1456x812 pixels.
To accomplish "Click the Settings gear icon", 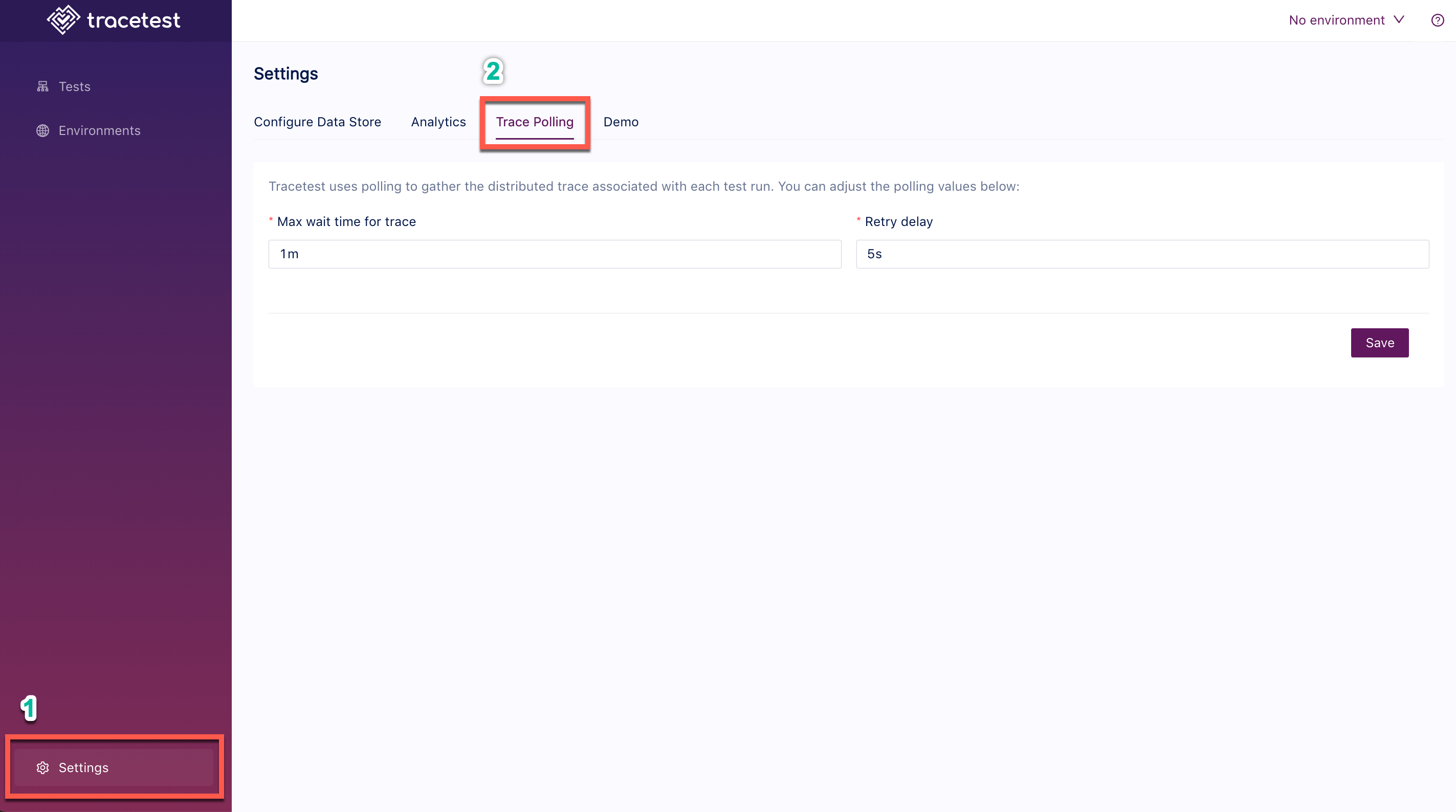I will click(x=43, y=767).
